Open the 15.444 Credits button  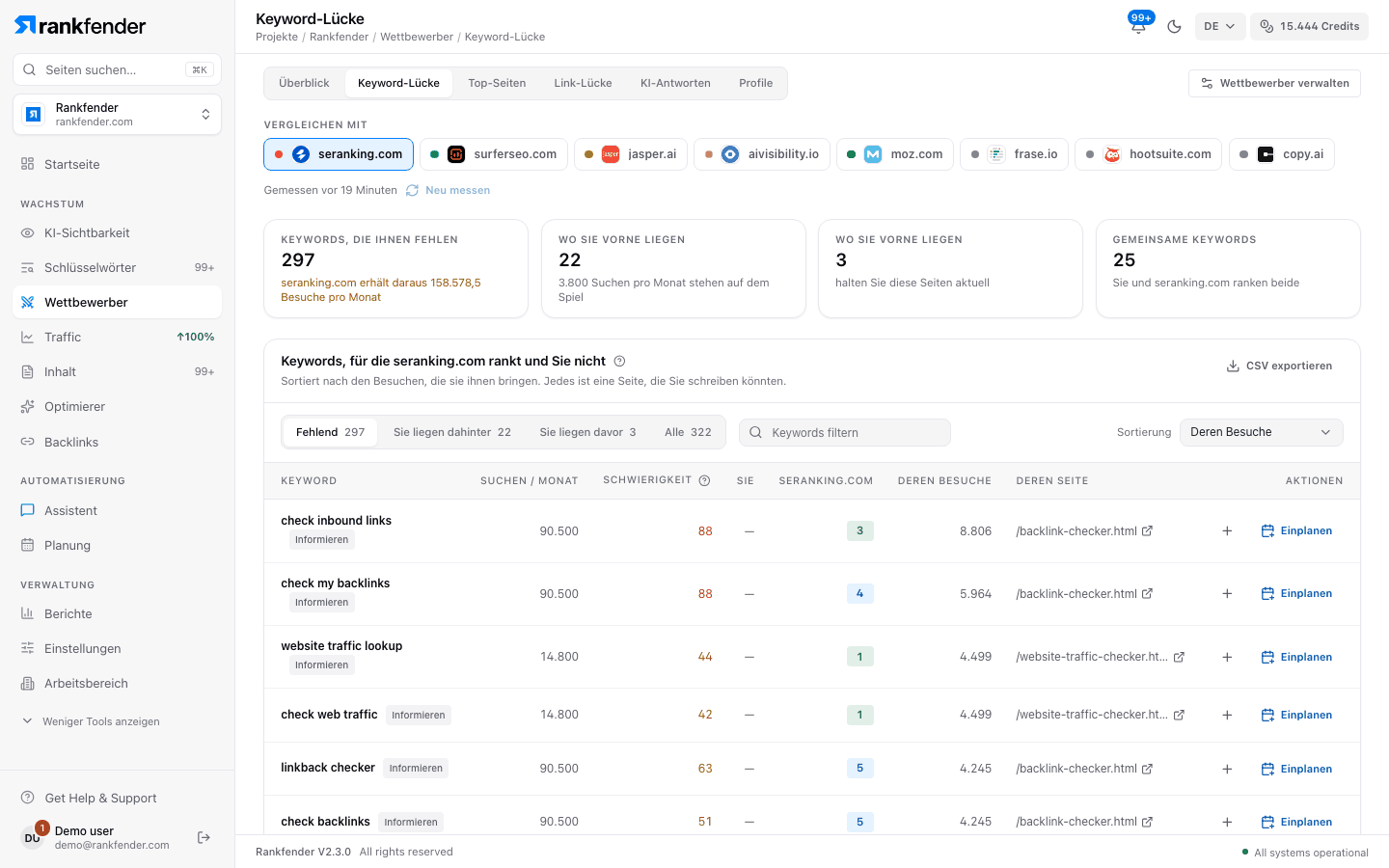[1309, 26]
